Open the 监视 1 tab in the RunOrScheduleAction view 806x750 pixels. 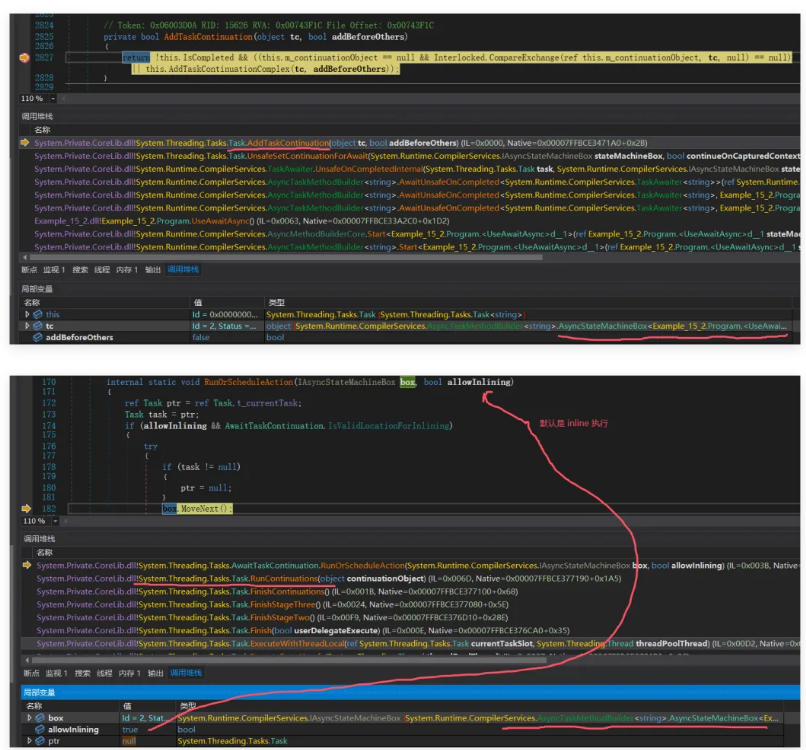pyautogui.click(x=57, y=673)
